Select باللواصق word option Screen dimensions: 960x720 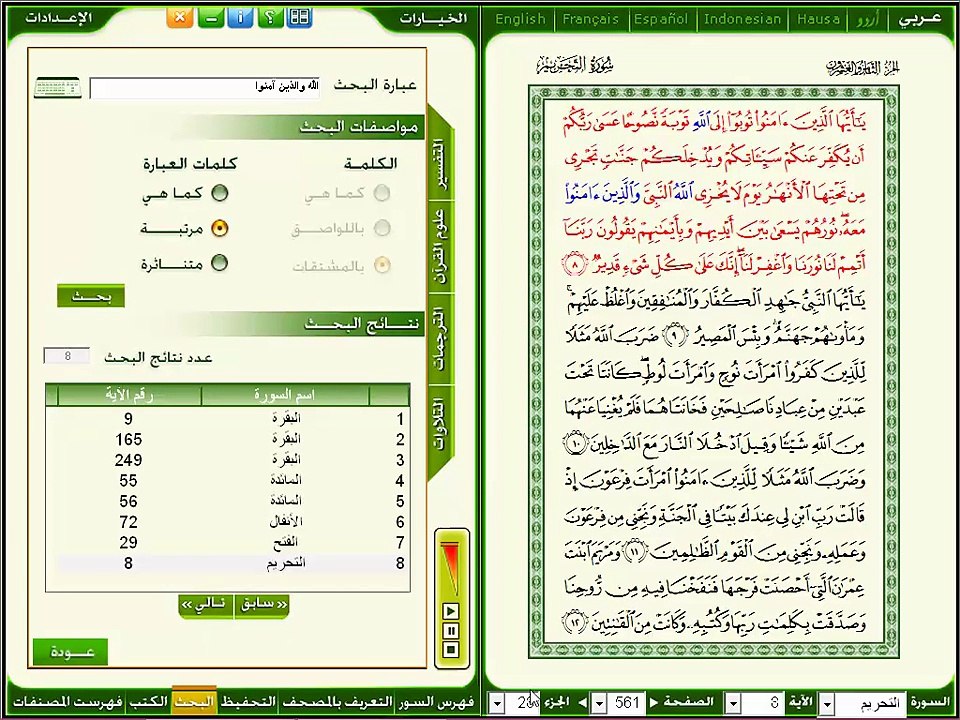(382, 229)
